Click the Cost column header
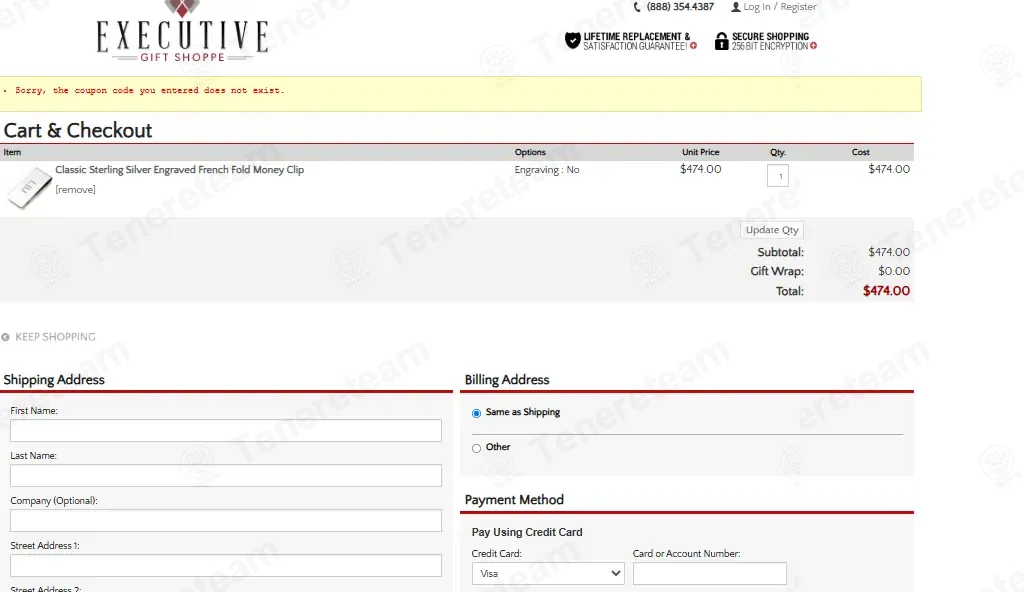1024x592 pixels. 860,152
